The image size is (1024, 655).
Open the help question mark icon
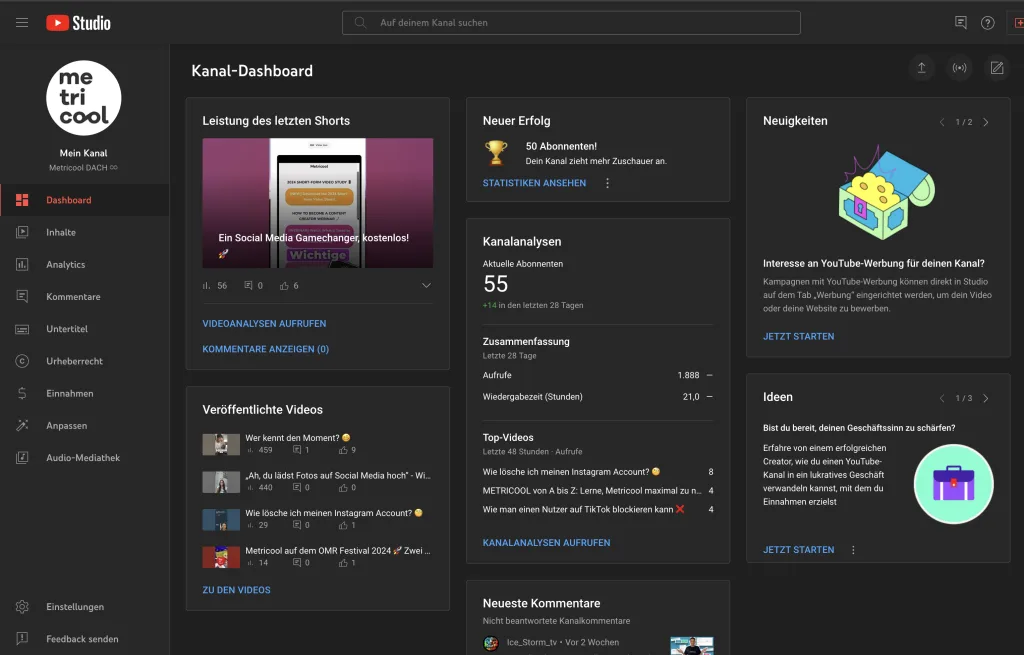coord(987,23)
